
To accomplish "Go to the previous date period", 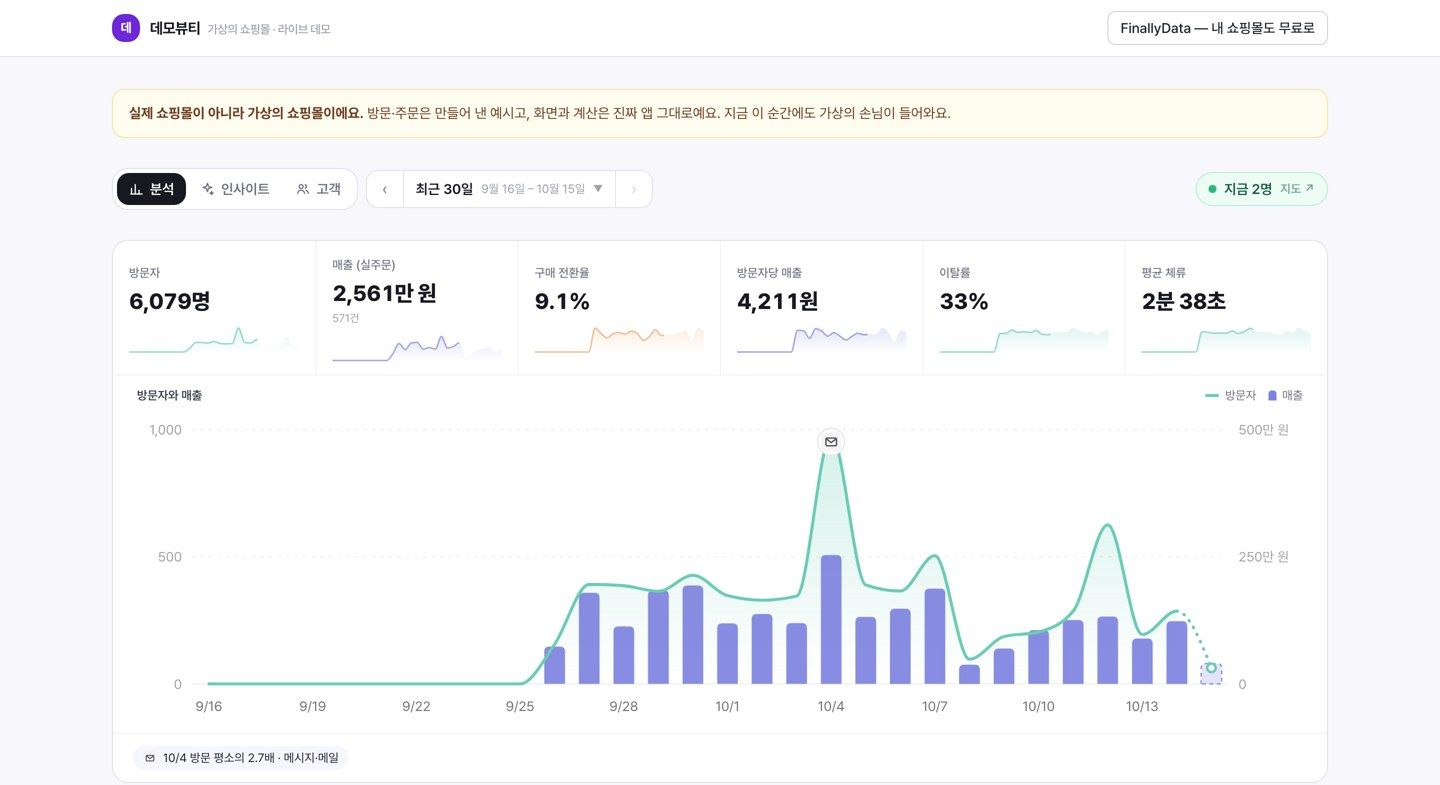I will coord(385,189).
